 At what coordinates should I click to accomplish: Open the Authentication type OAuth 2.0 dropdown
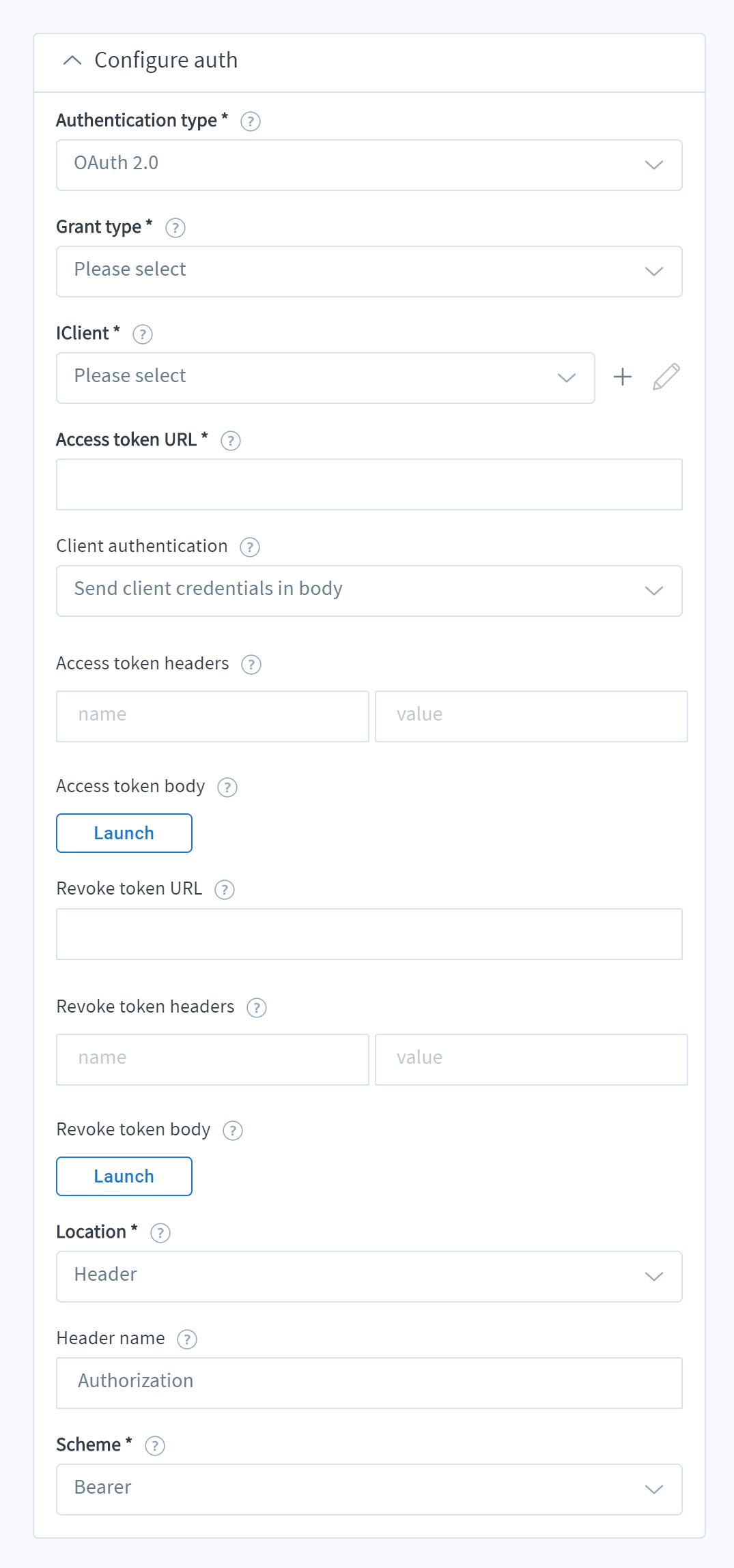tap(369, 165)
